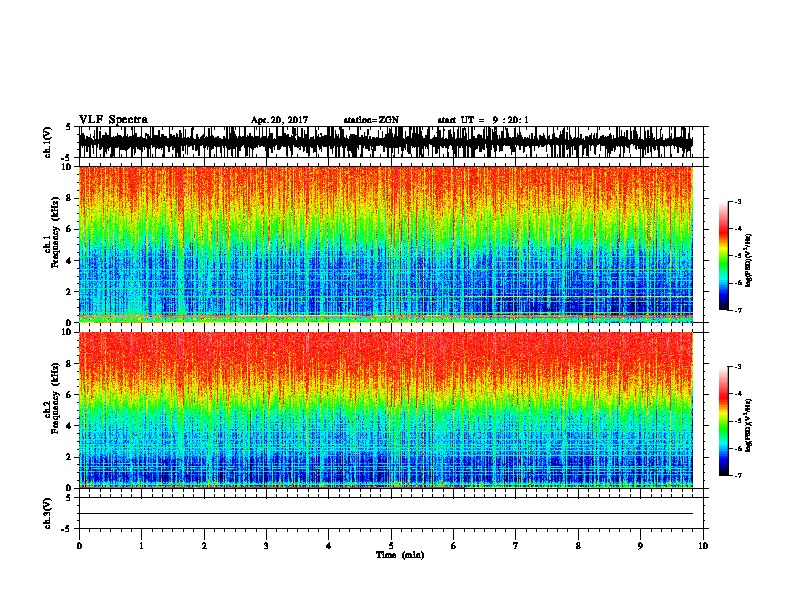This screenshot has height=612, width=792.
Task: Click the ch.1 "Frequency (kHz)" axis label
Action: coord(56,230)
